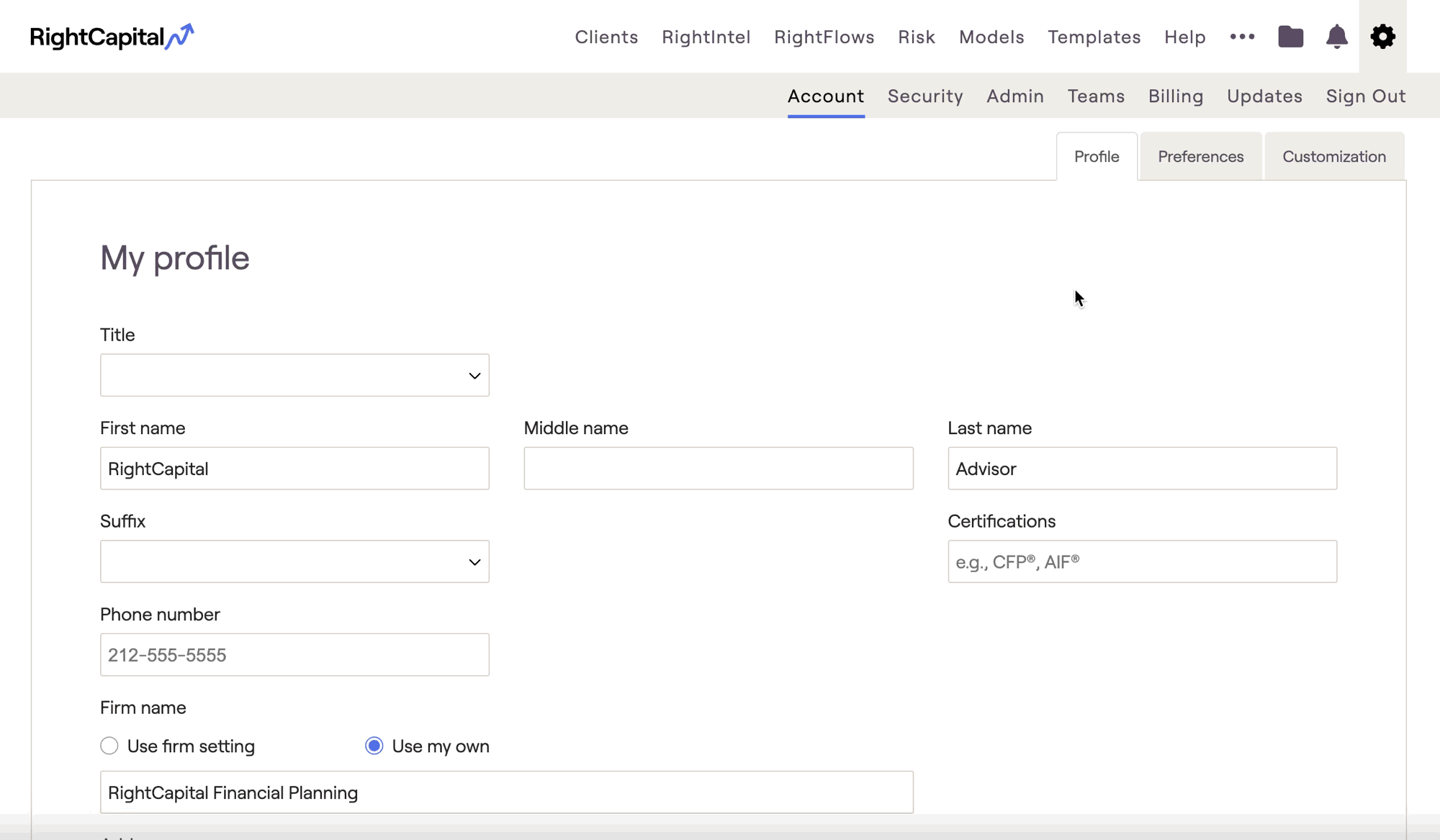Screen dimensions: 1440x840
Task: Click the settings gear icon
Action: point(1382,37)
